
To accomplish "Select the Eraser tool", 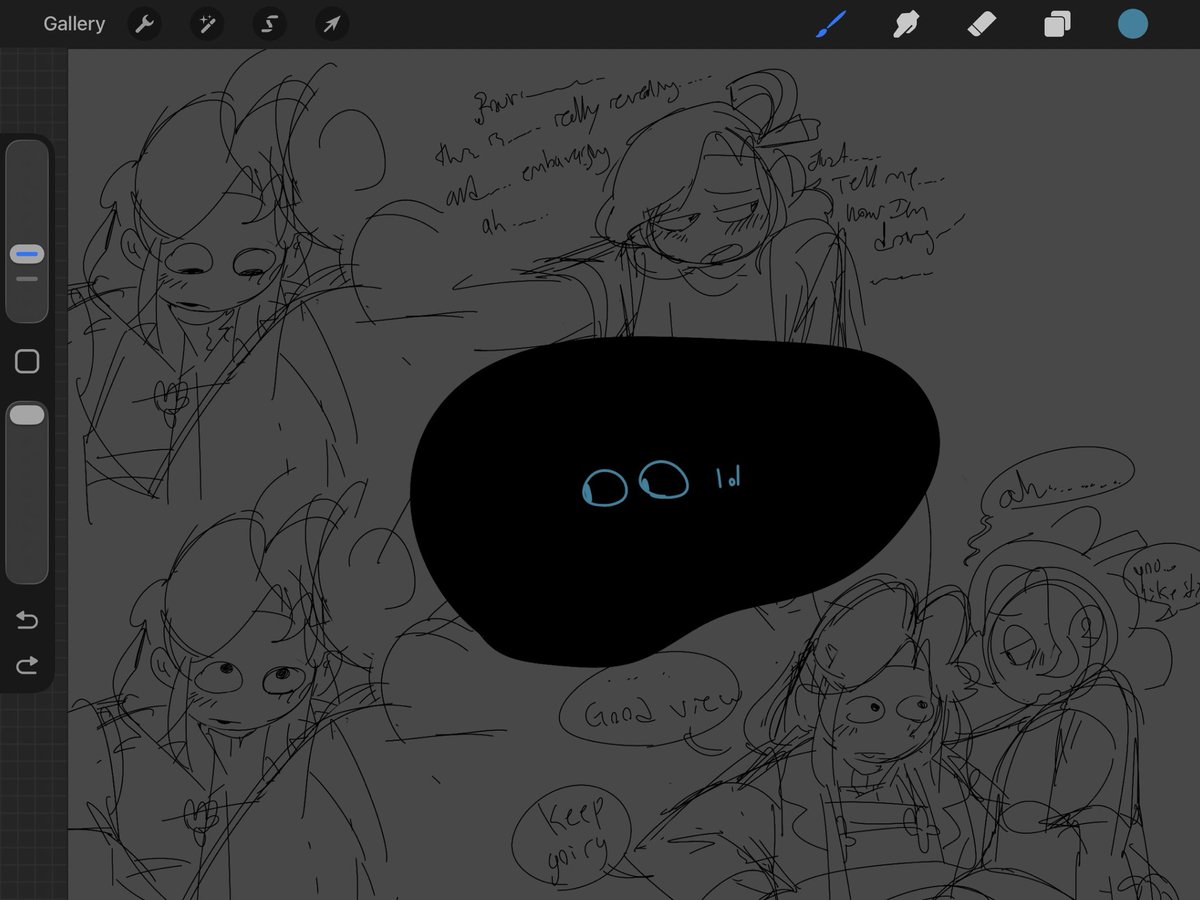I will point(982,24).
